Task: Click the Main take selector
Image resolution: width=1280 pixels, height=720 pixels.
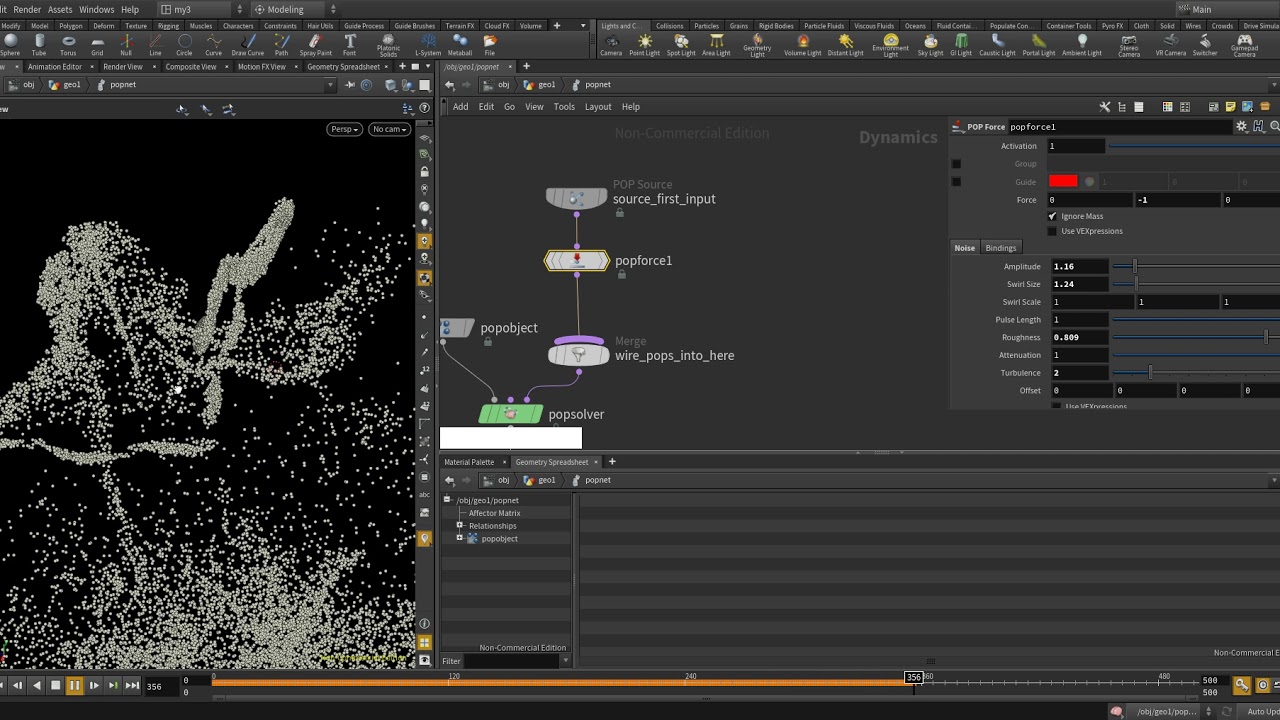Action: tap(1225, 9)
